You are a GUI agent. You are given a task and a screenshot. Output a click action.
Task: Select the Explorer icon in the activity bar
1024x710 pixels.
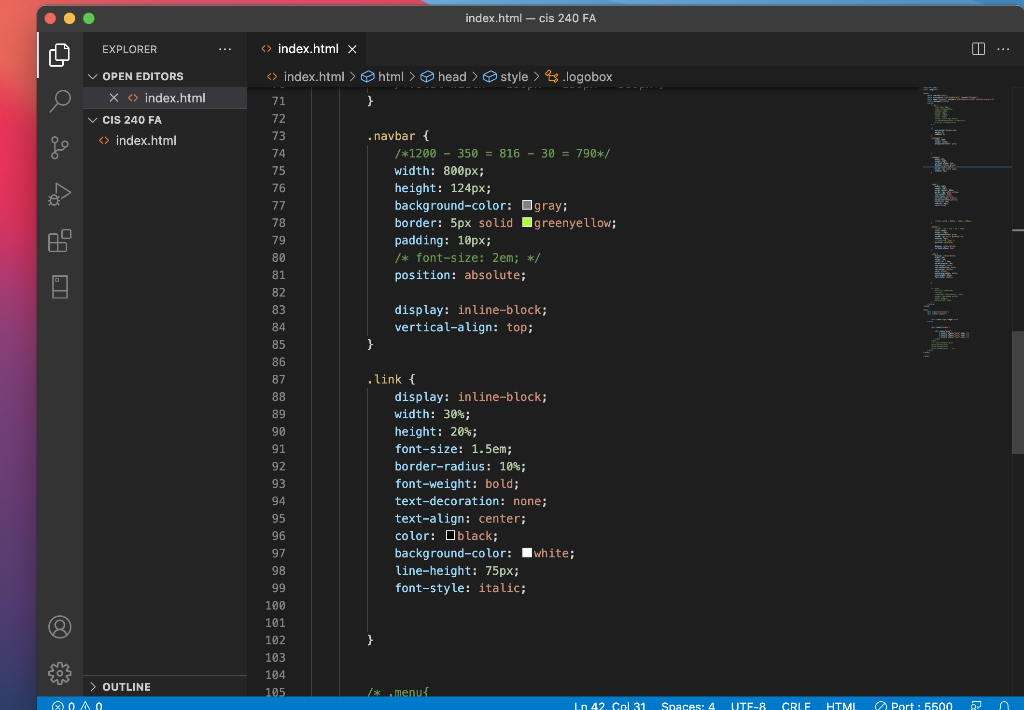click(59, 54)
